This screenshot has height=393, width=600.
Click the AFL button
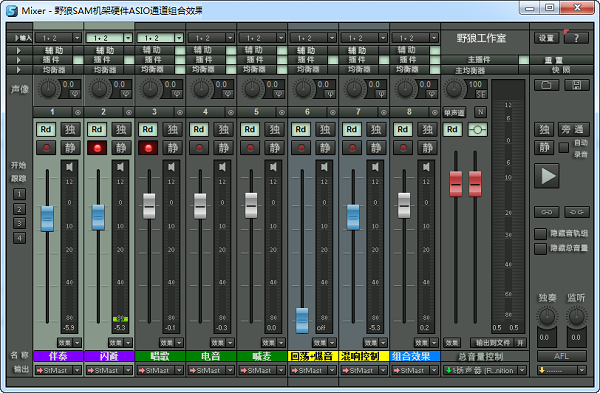561,356
